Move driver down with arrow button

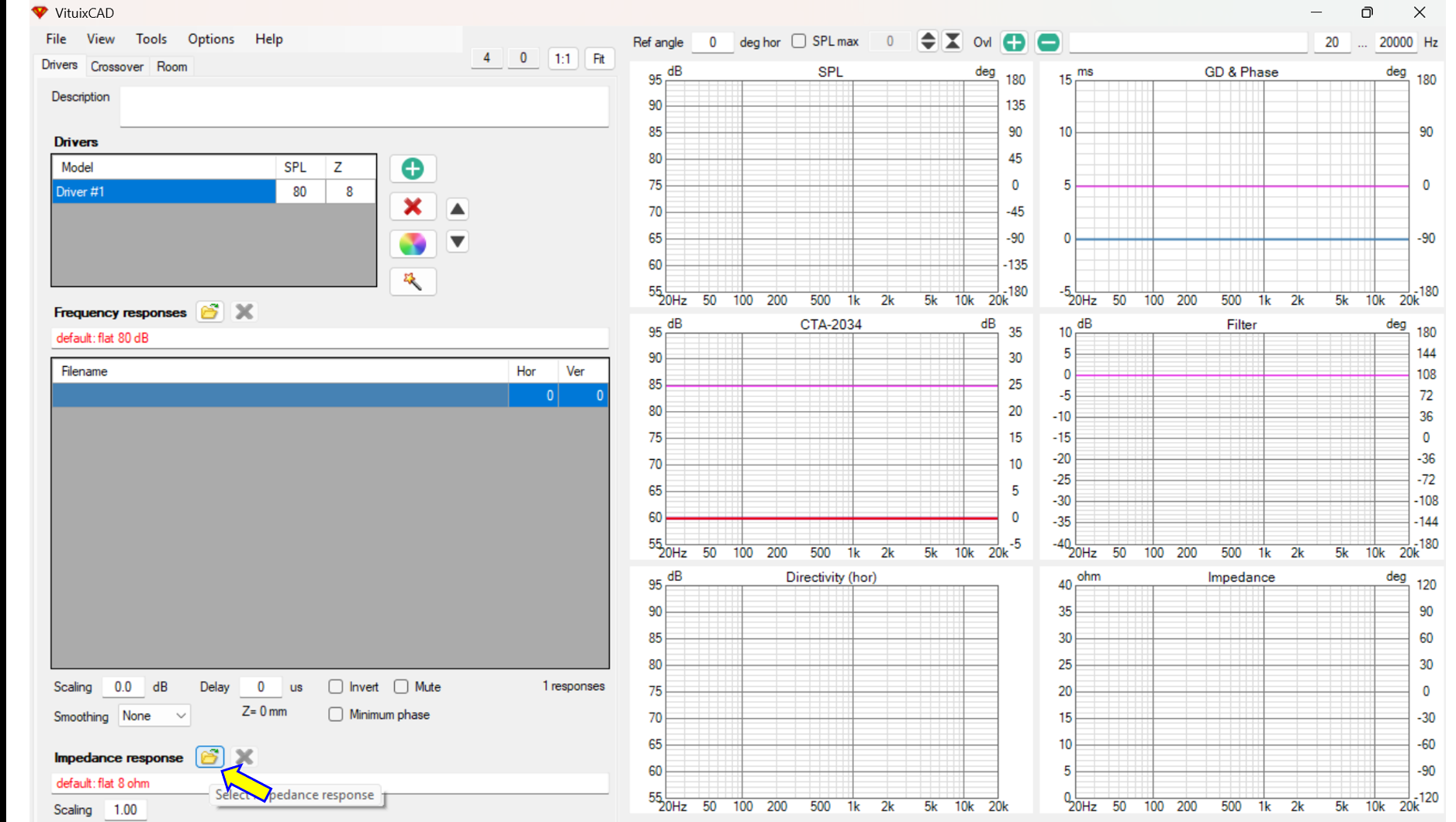(458, 242)
